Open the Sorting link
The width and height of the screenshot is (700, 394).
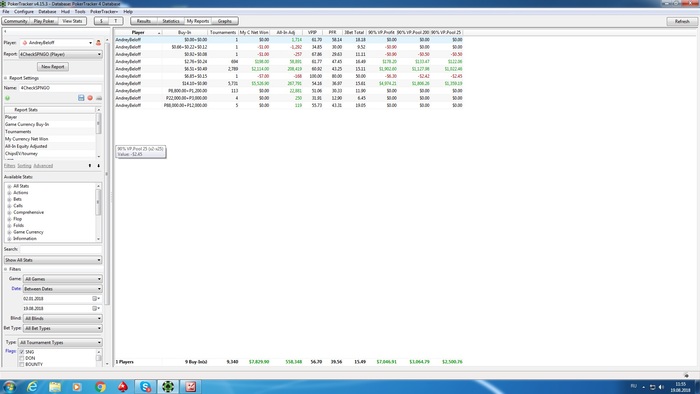coord(24,166)
